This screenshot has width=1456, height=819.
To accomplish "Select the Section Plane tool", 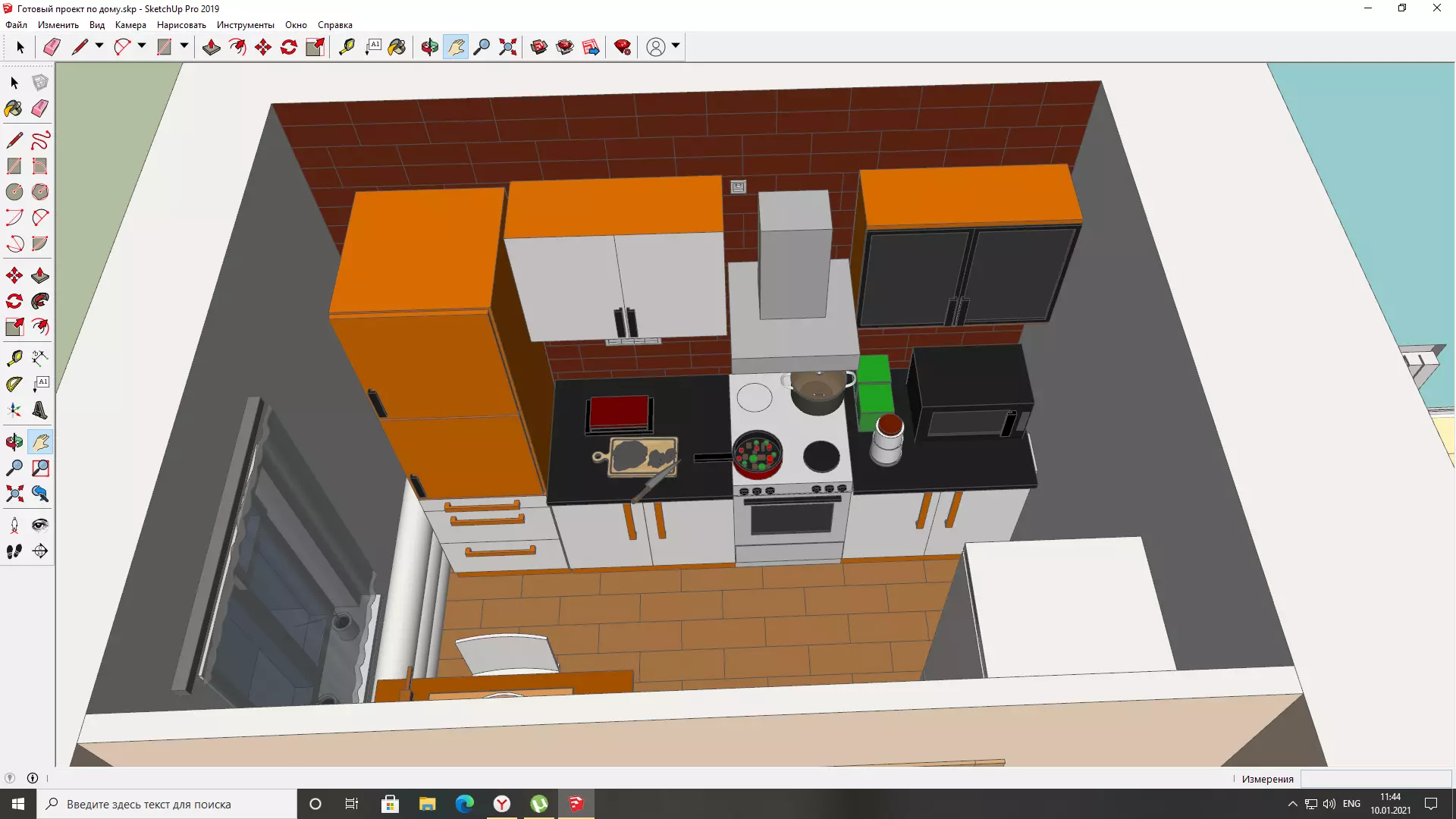I will coord(40,551).
